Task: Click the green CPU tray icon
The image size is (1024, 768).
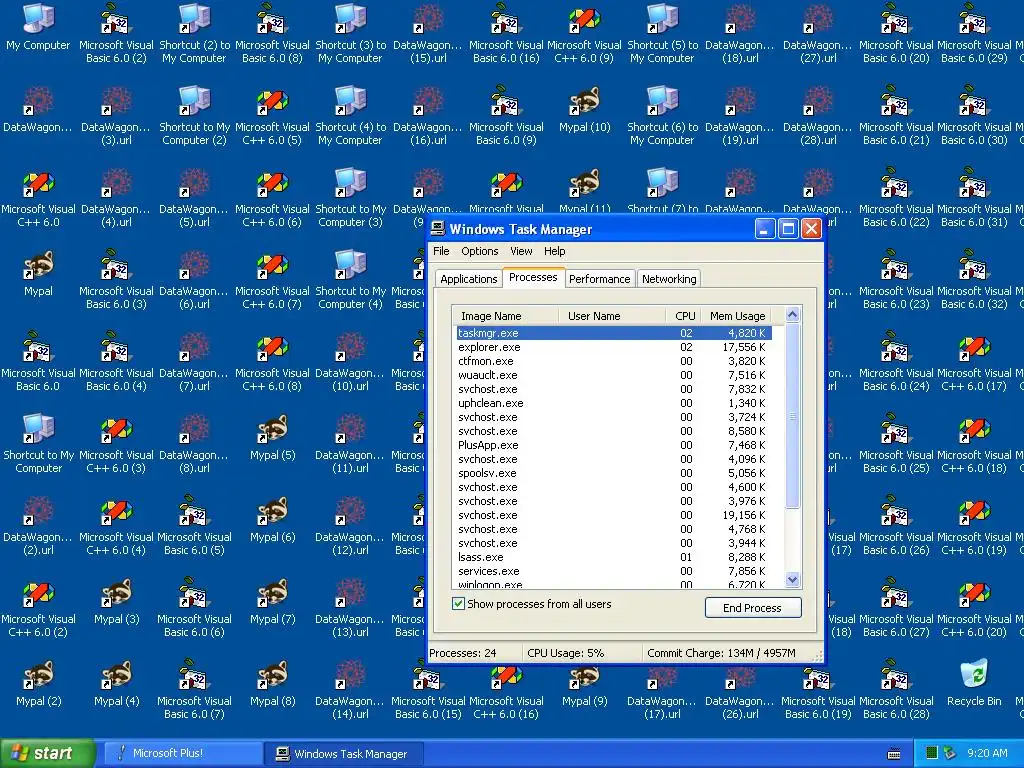Action: tap(932, 753)
